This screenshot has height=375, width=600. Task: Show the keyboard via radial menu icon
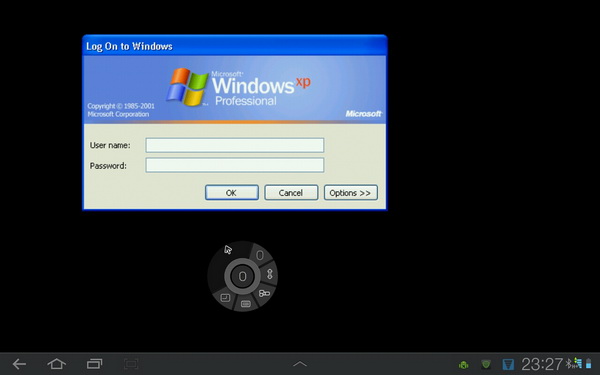tap(246, 304)
